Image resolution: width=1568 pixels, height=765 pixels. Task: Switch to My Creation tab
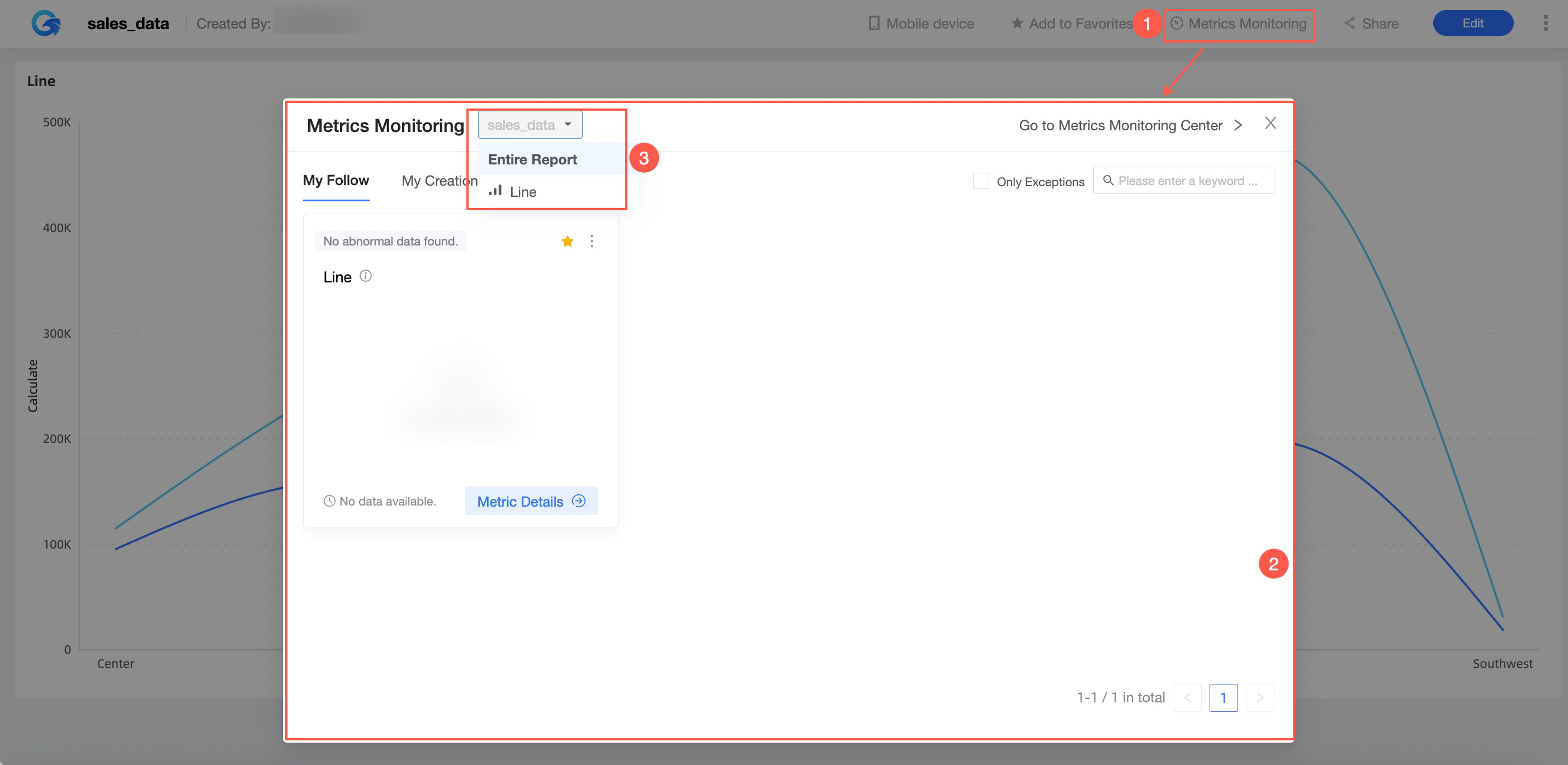pos(438,181)
